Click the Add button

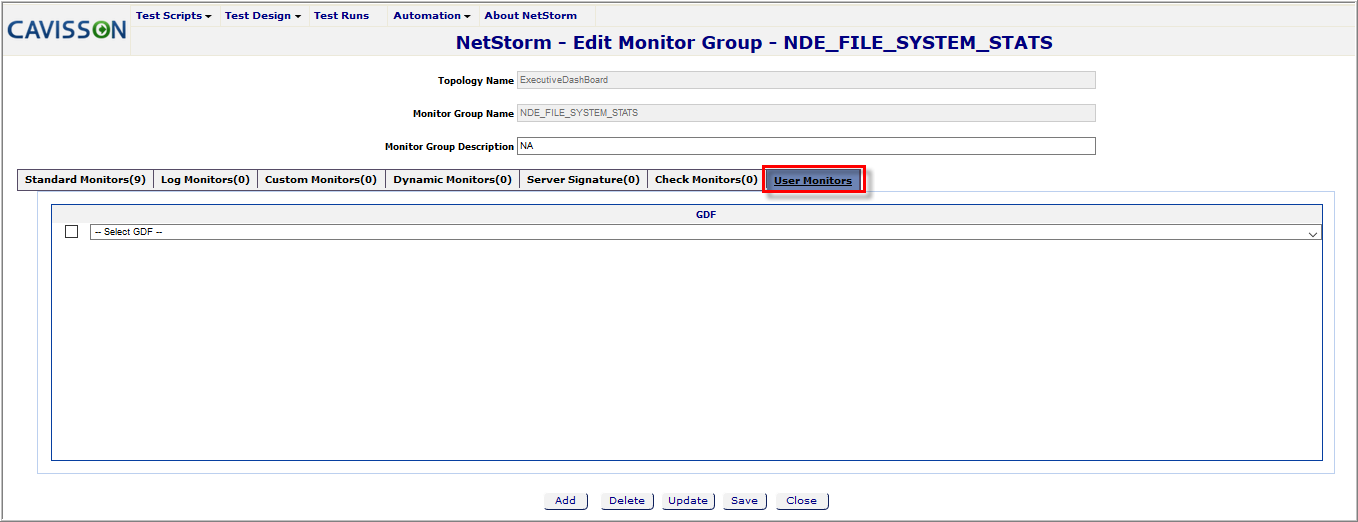[x=566, y=501]
